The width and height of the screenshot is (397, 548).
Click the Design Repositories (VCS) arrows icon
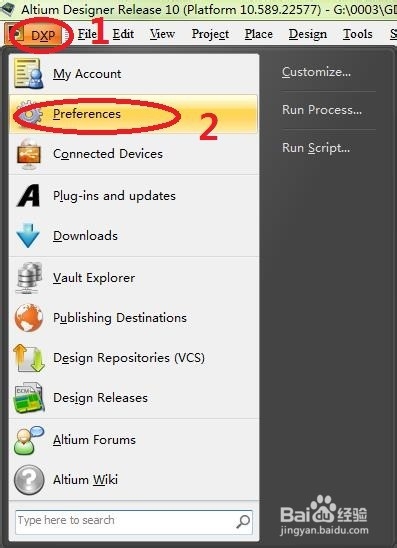[x=29, y=358]
